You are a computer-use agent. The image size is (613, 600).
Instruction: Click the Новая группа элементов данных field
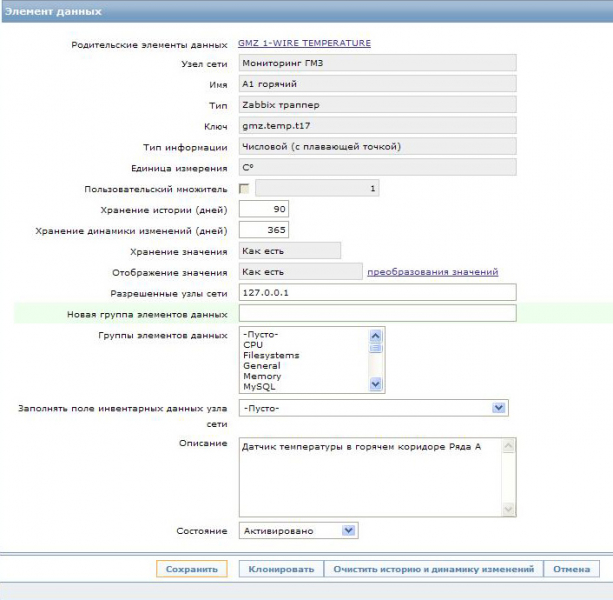coord(376,314)
